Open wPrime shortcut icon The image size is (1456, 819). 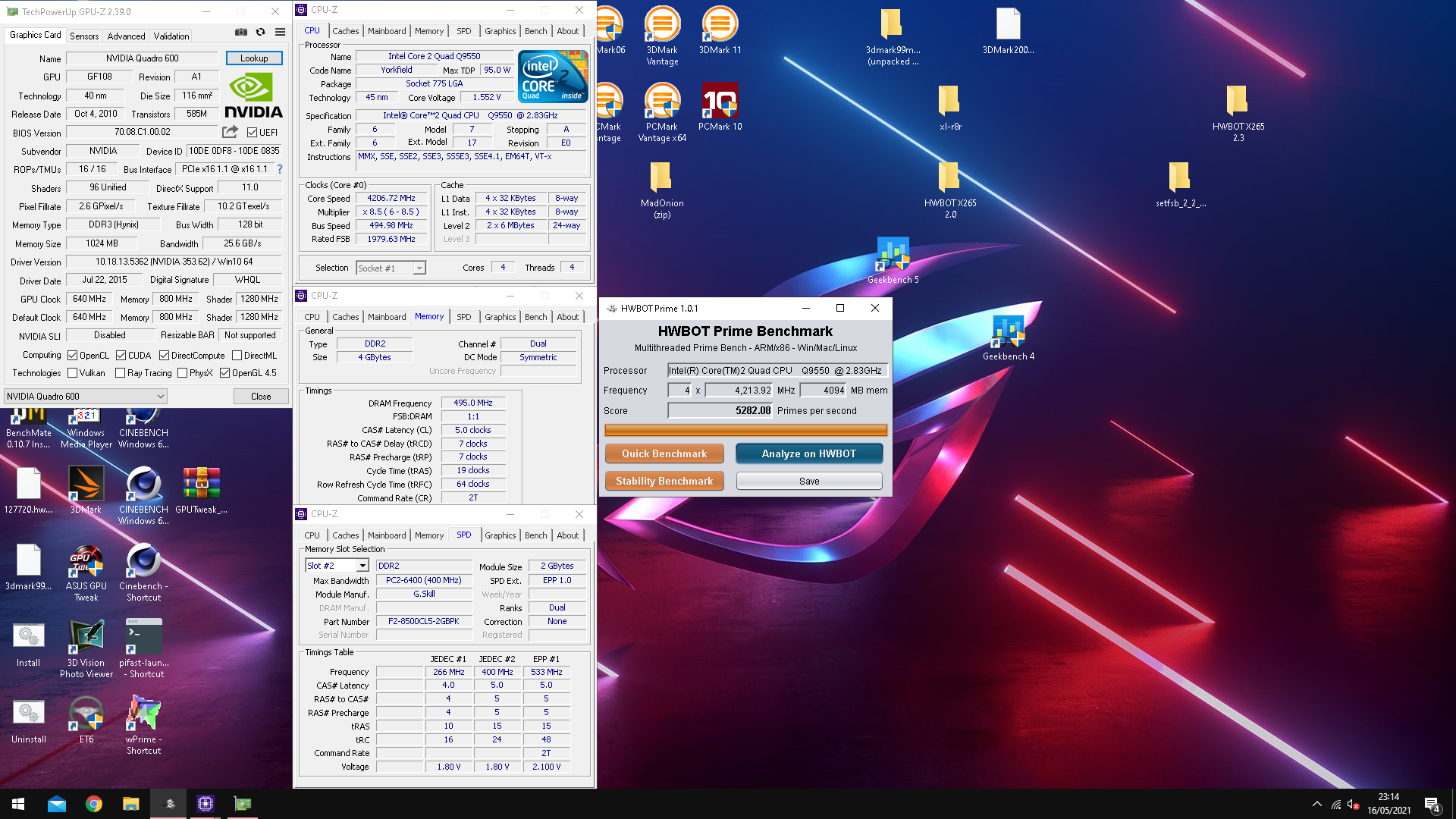pos(143,725)
